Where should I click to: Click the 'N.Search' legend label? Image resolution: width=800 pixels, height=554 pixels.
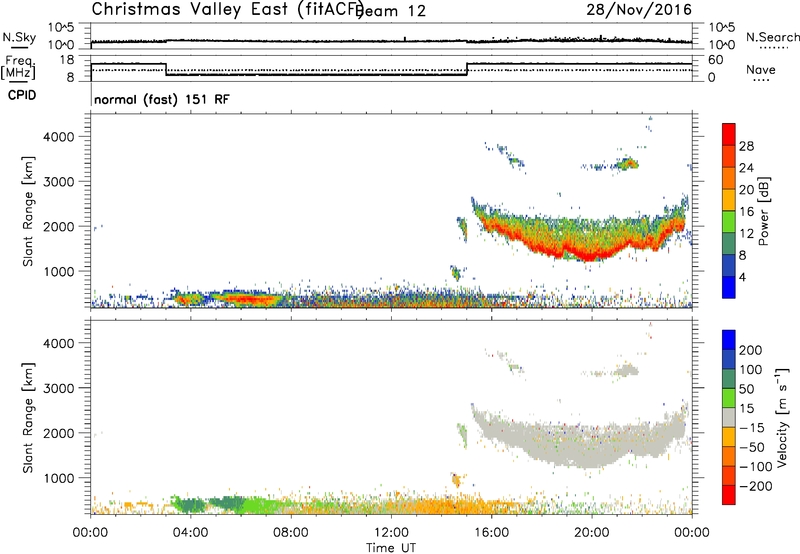[x=772, y=37]
